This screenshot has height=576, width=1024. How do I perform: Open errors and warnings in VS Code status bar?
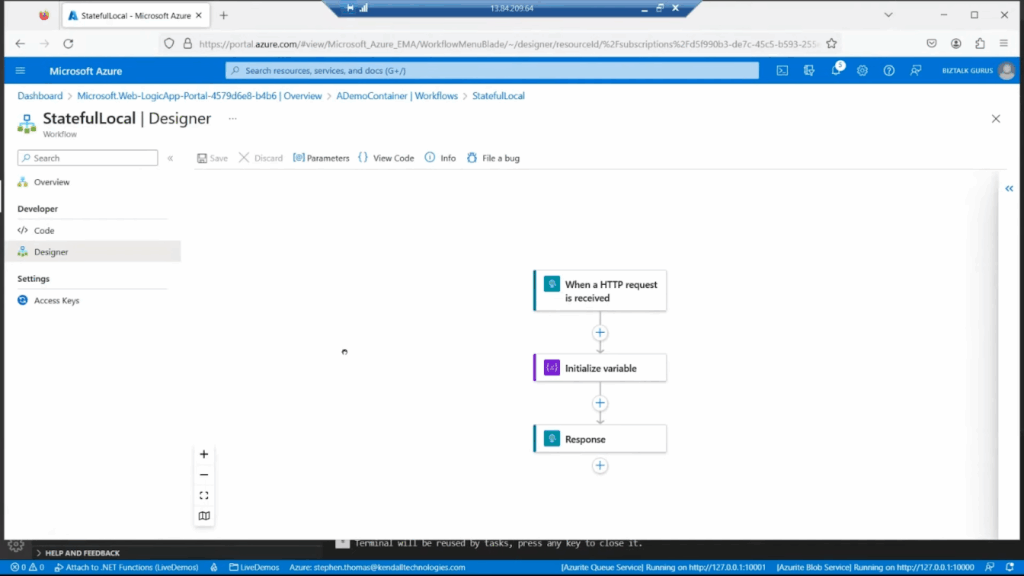[x=27, y=568]
